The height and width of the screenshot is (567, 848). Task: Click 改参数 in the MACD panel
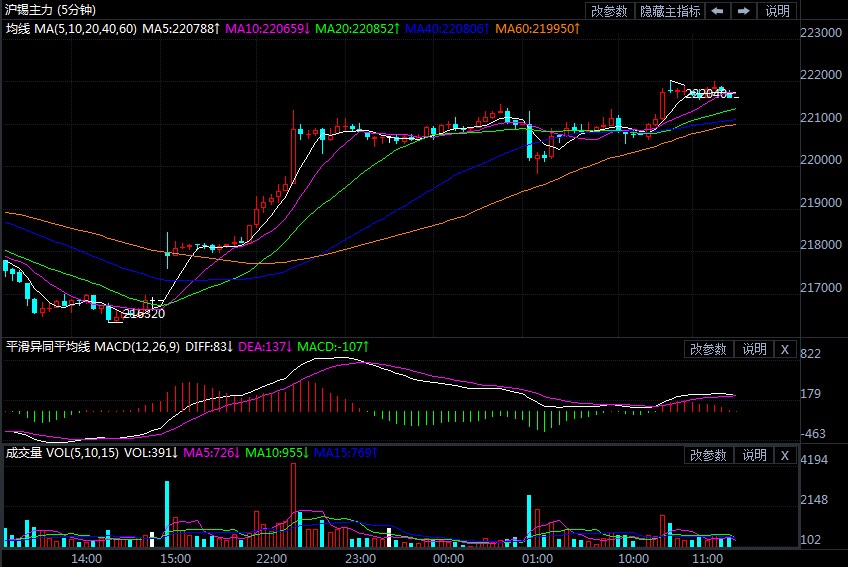[x=708, y=349]
